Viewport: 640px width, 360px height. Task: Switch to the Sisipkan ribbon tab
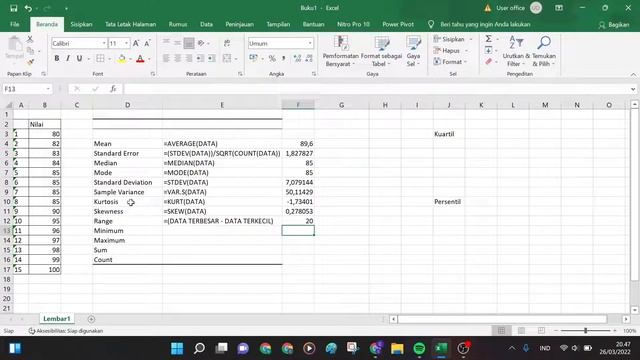(x=81, y=24)
